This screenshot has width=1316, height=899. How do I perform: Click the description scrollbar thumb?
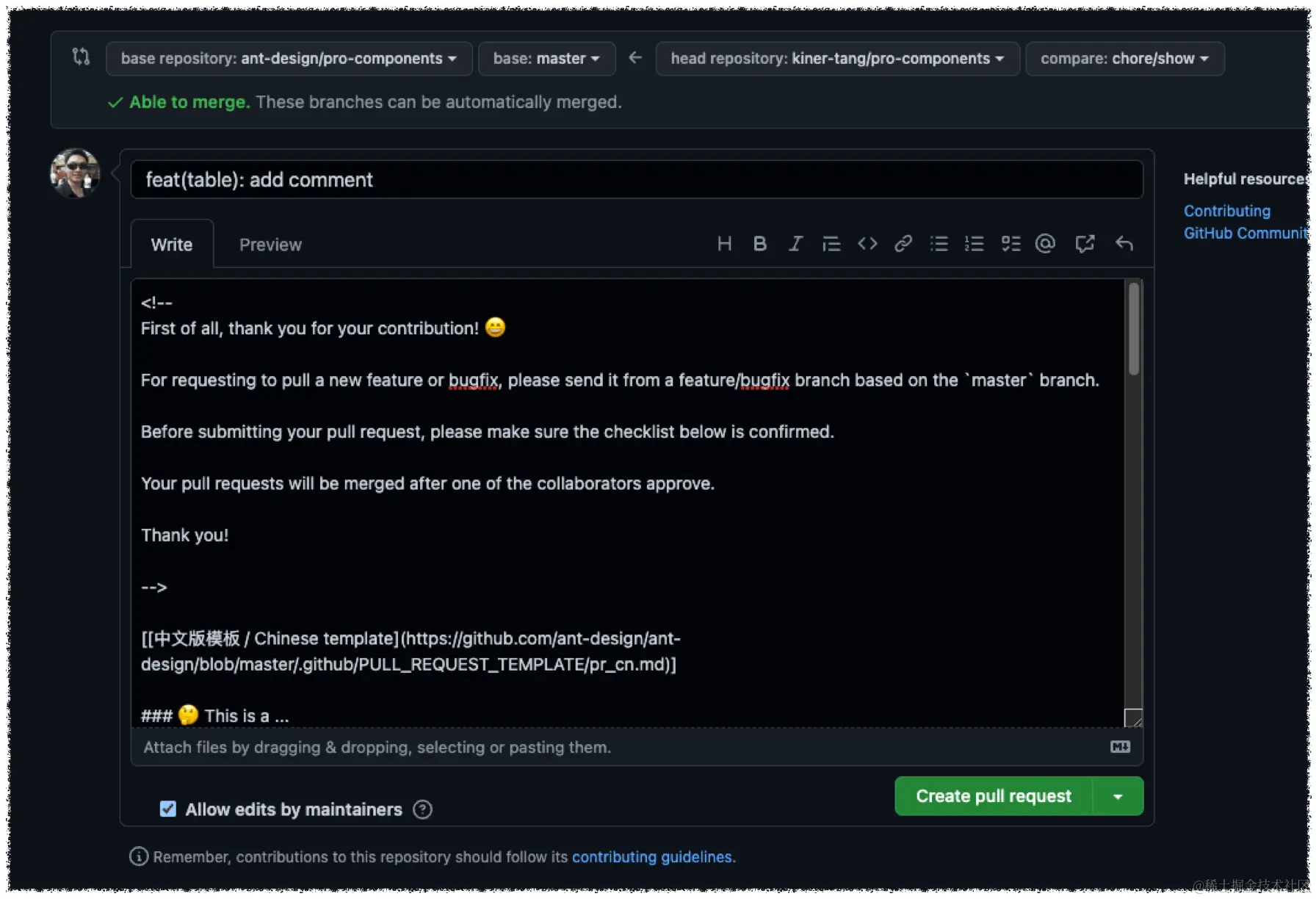tap(1134, 328)
